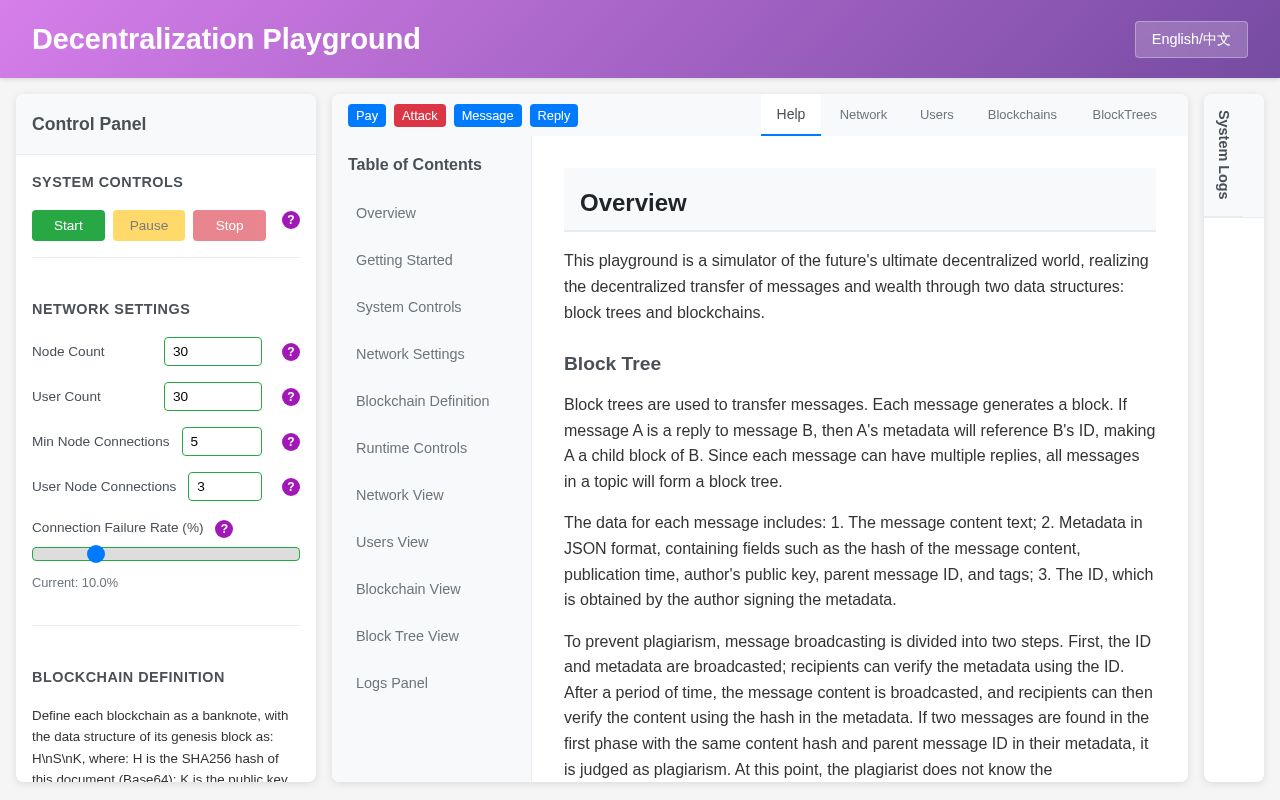
Task: Click the Pause button
Action: pos(149,225)
